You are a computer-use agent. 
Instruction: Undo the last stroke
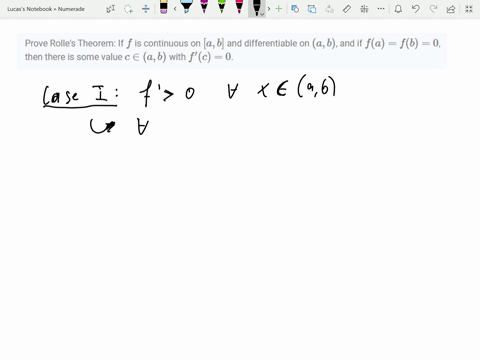(x=416, y=9)
